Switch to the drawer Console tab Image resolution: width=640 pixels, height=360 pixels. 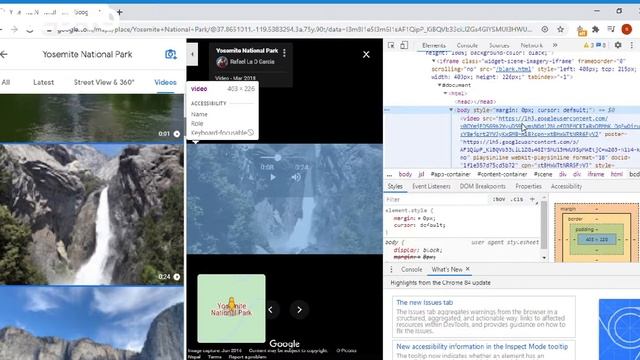(411, 269)
